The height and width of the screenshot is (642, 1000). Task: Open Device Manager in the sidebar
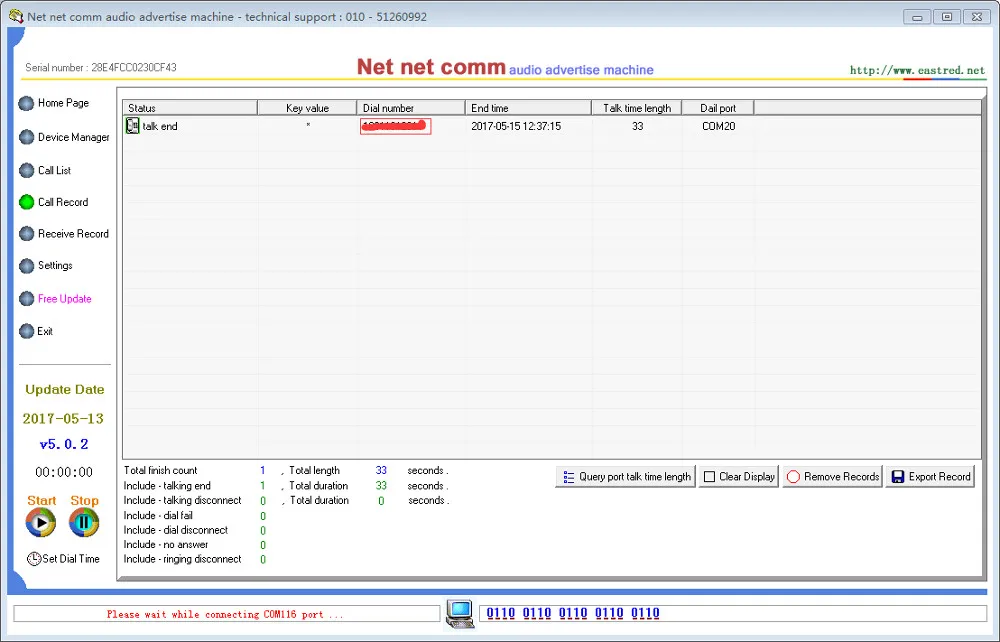(73, 137)
